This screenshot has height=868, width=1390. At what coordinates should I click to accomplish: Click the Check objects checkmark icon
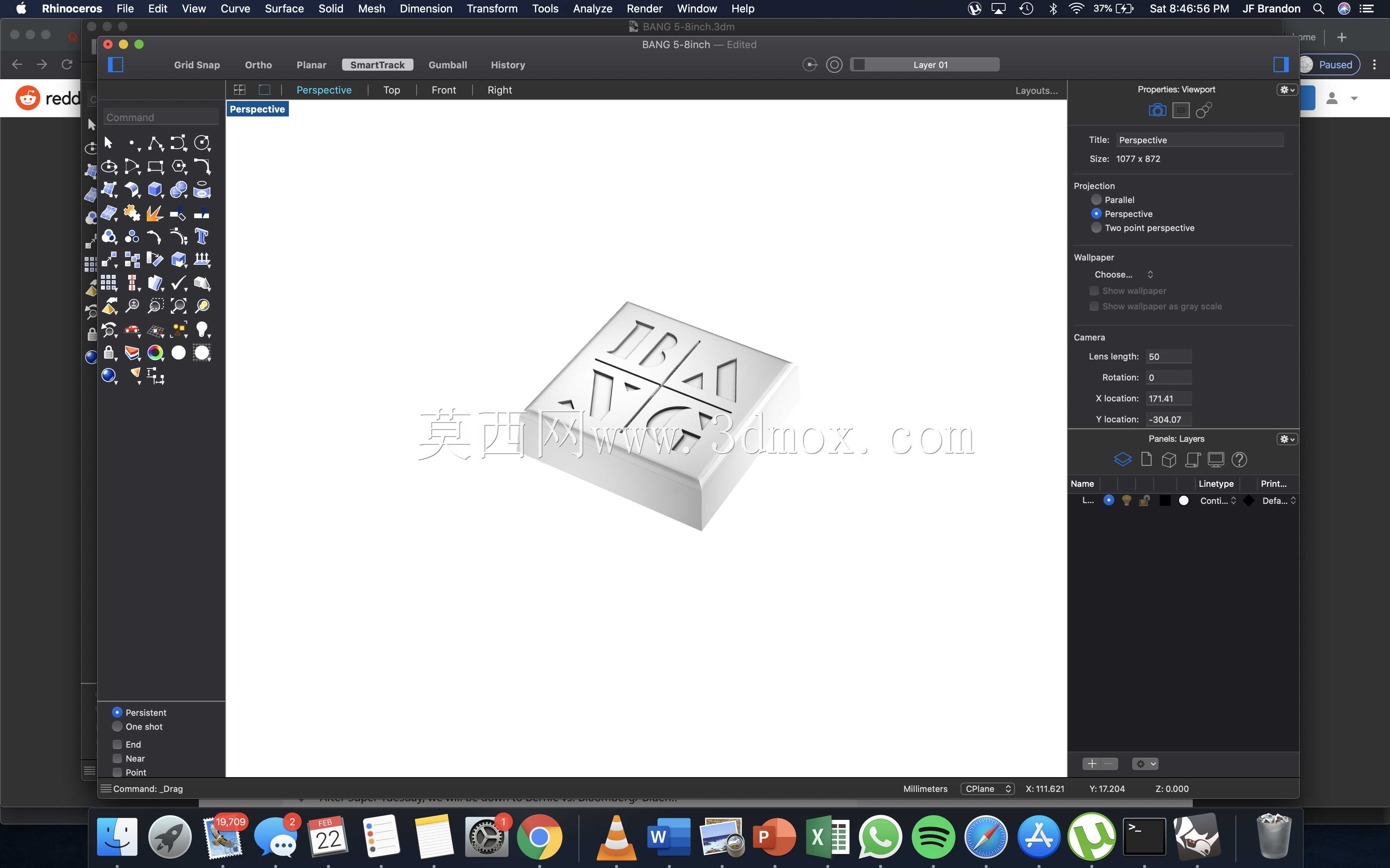coord(179,283)
